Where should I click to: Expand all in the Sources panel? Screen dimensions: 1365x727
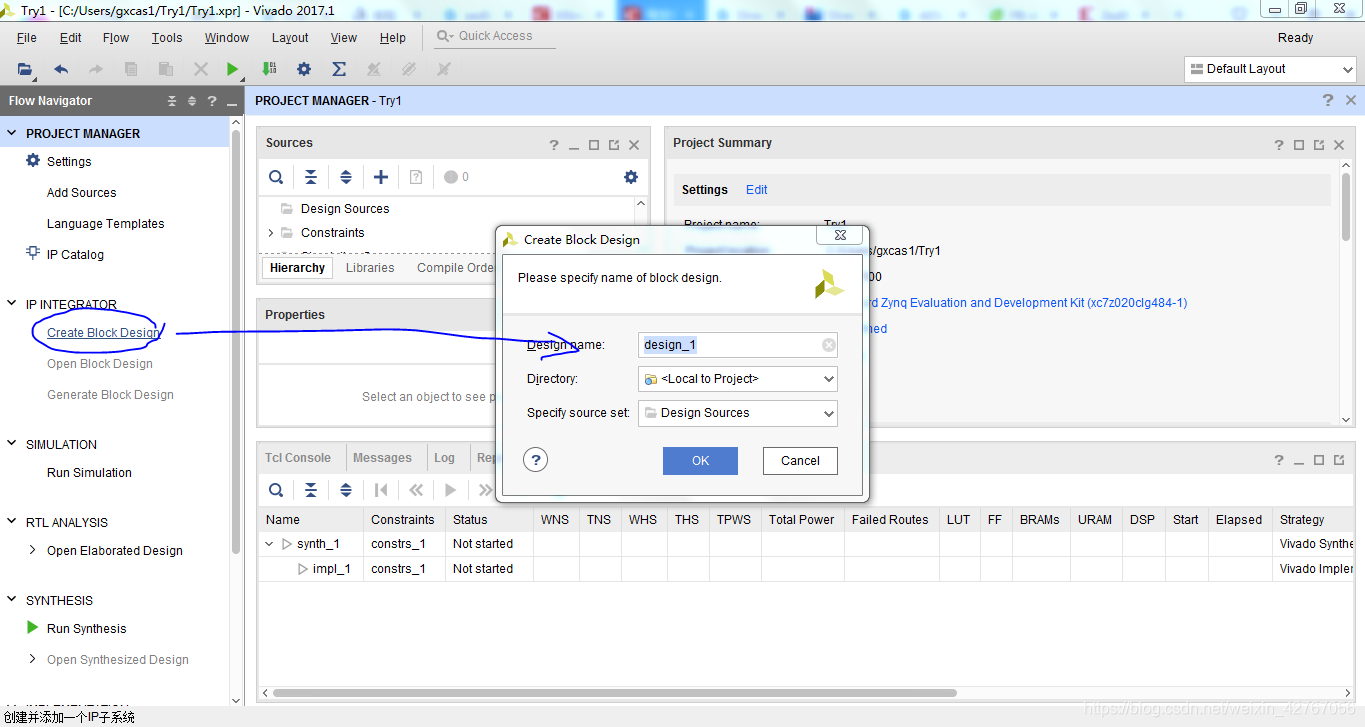point(346,177)
